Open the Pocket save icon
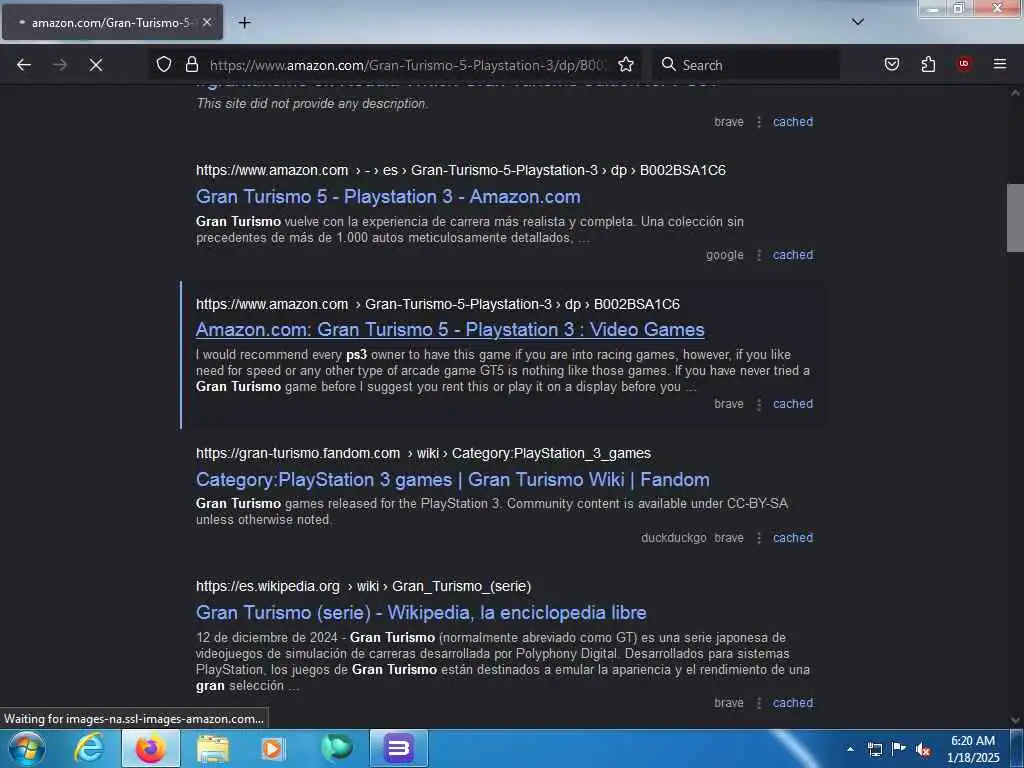The image size is (1024, 768). point(892,64)
